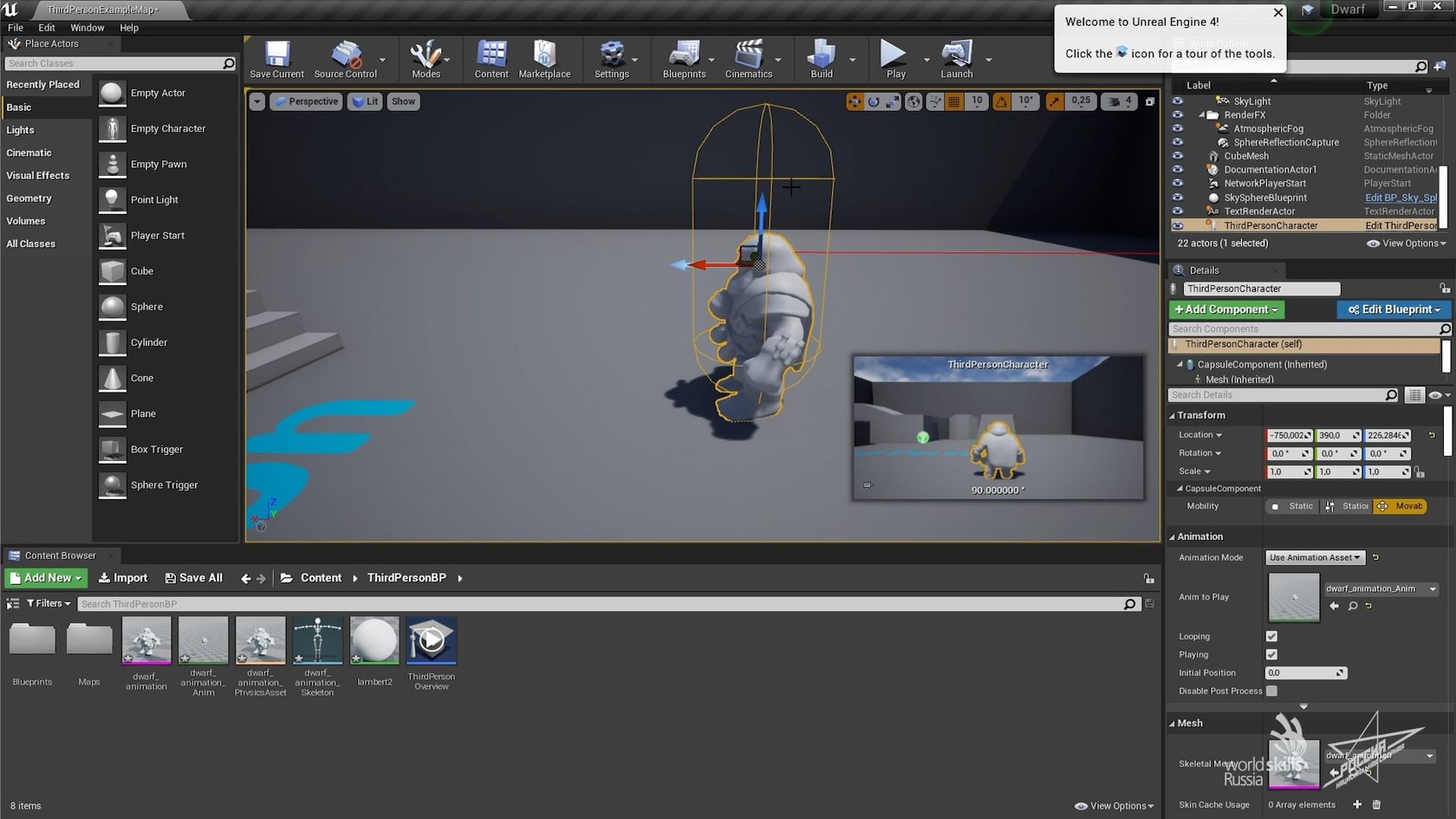This screenshot has width=1456, height=819.
Task: Open the Add Component dropdown
Action: 1226,309
